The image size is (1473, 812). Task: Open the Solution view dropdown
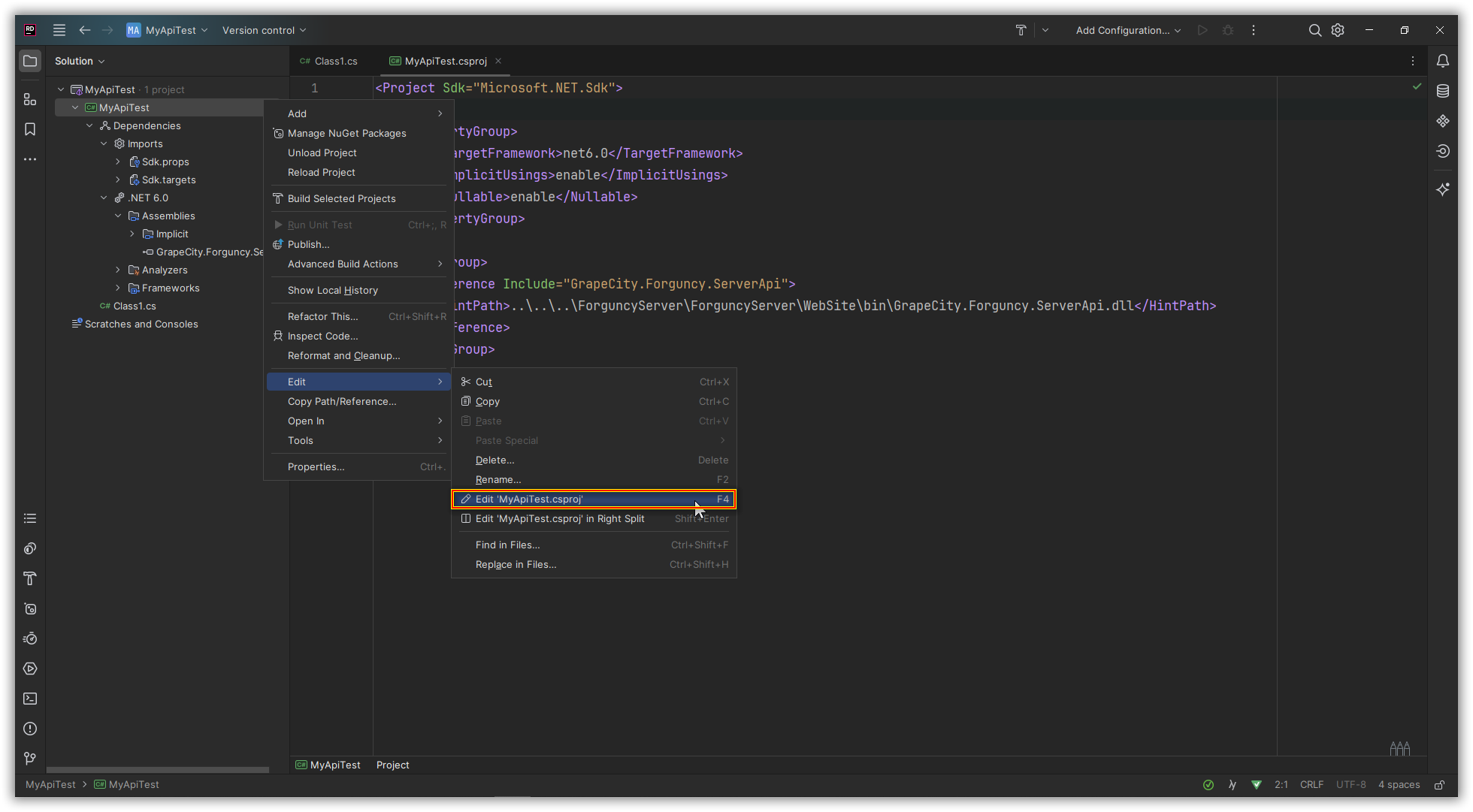(80, 61)
